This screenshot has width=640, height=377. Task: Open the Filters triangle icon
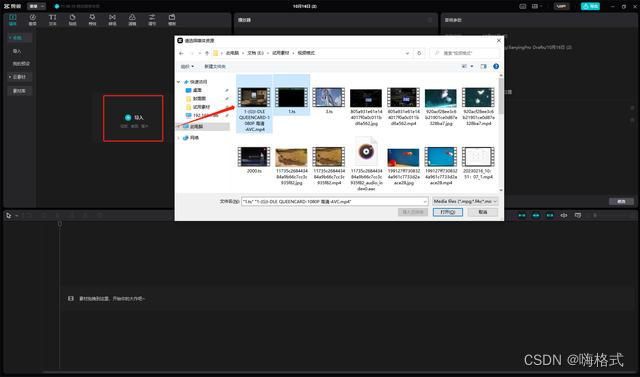(x=132, y=20)
